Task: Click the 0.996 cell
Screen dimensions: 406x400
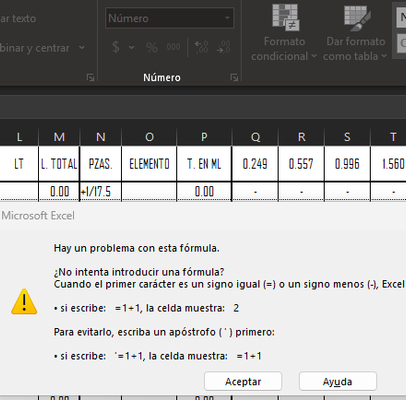Action: pos(347,164)
